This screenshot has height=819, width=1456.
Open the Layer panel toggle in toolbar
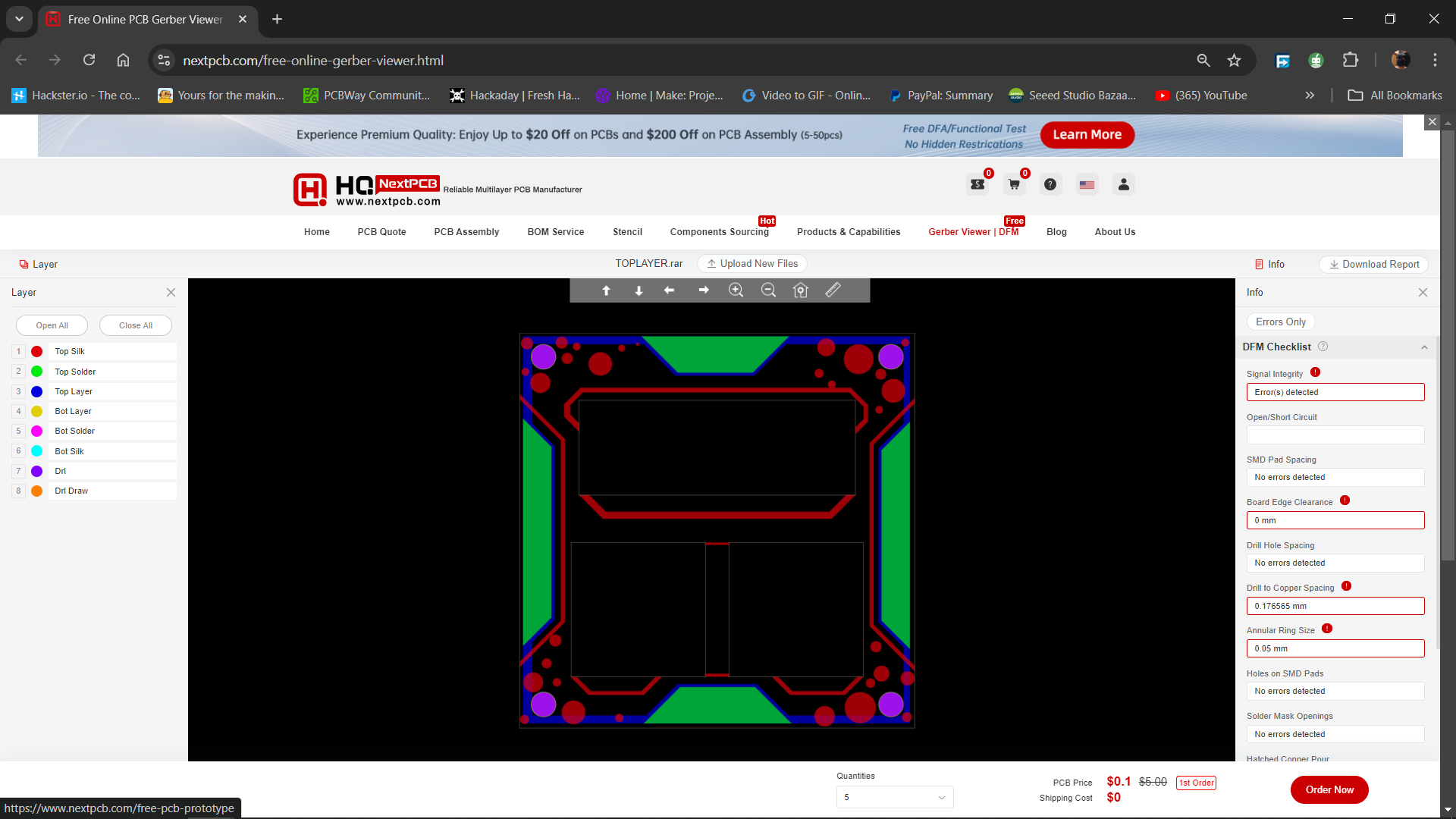[x=38, y=265]
